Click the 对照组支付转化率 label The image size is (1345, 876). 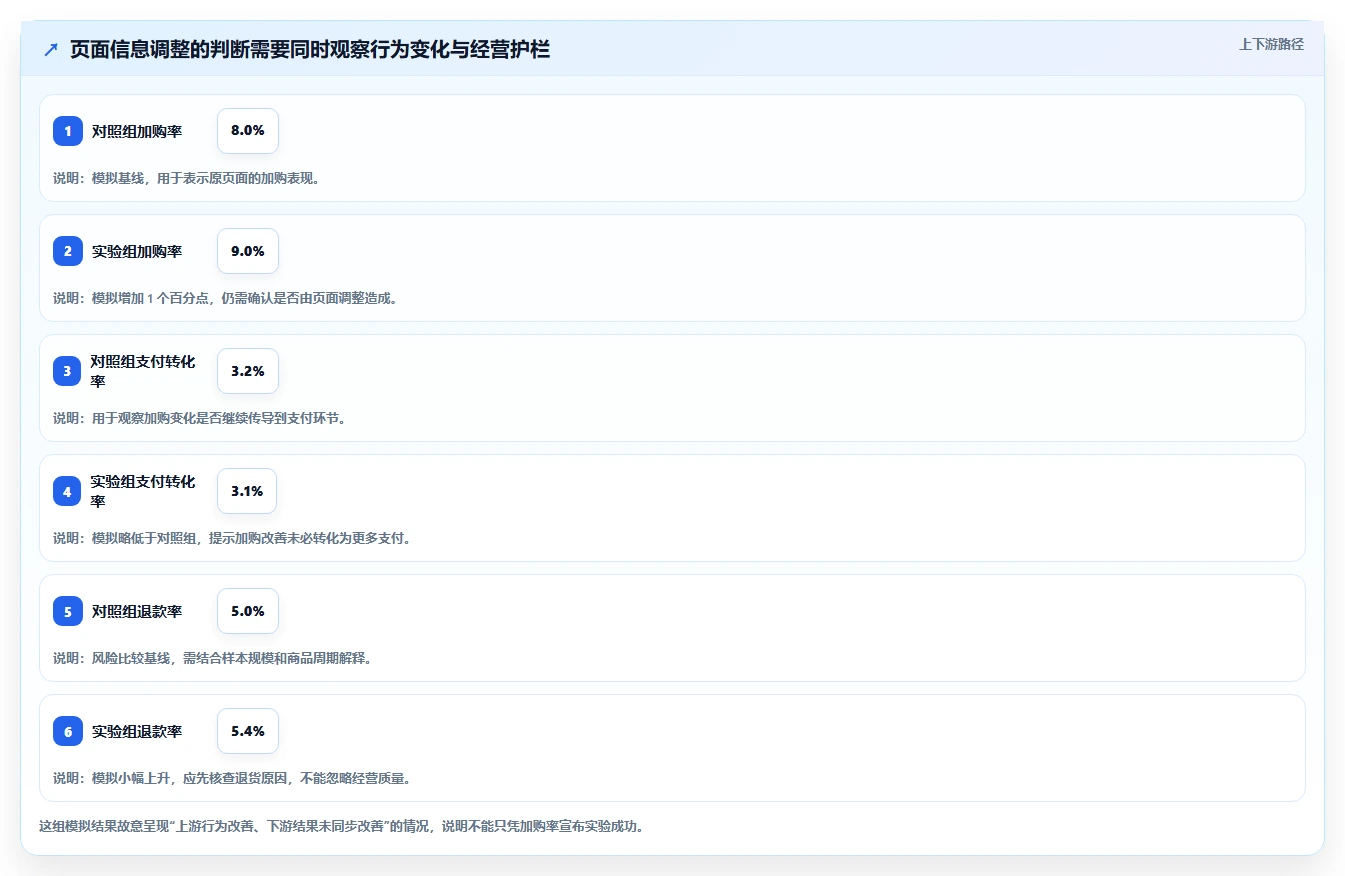click(x=143, y=371)
